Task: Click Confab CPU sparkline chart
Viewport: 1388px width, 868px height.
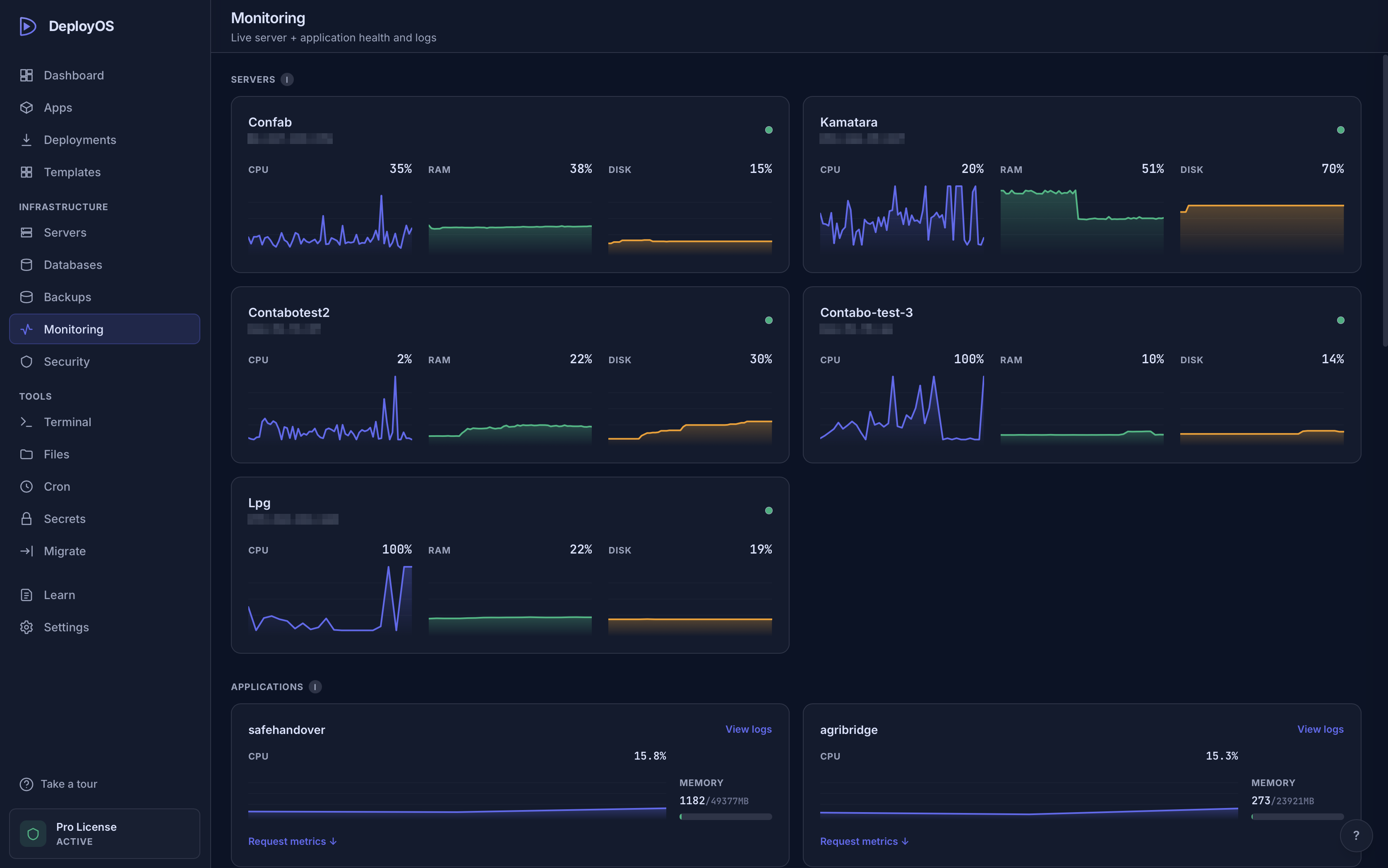Action: 330,220
